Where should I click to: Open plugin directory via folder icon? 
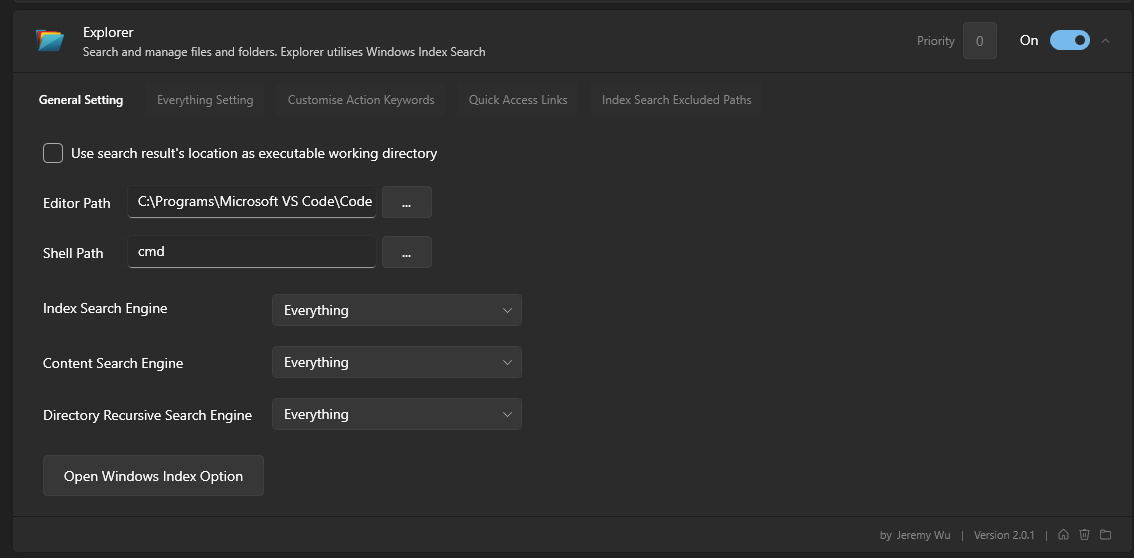(x=1105, y=535)
